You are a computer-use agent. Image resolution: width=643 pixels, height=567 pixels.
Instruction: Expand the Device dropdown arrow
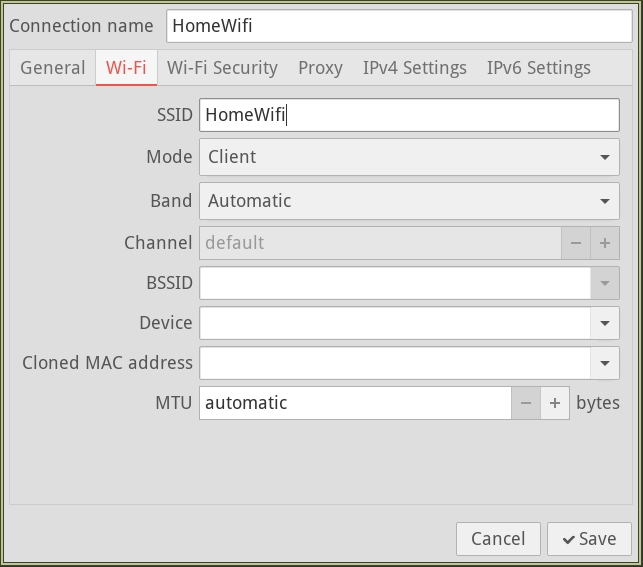click(x=604, y=323)
